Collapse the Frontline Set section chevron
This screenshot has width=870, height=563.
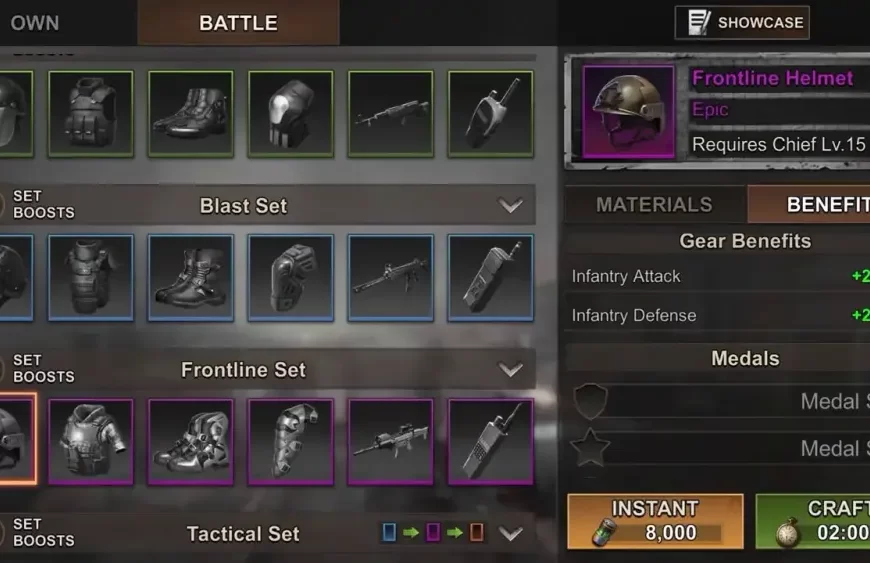tap(510, 369)
